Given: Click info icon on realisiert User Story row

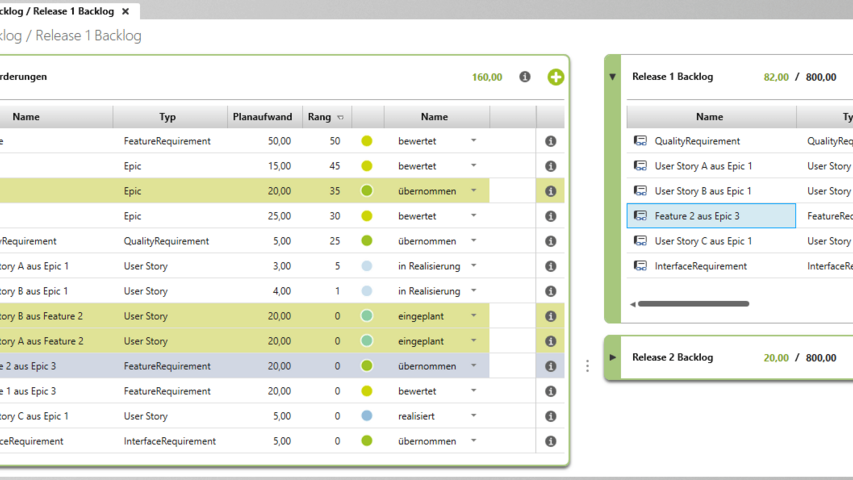Looking at the screenshot, I should pos(550,416).
